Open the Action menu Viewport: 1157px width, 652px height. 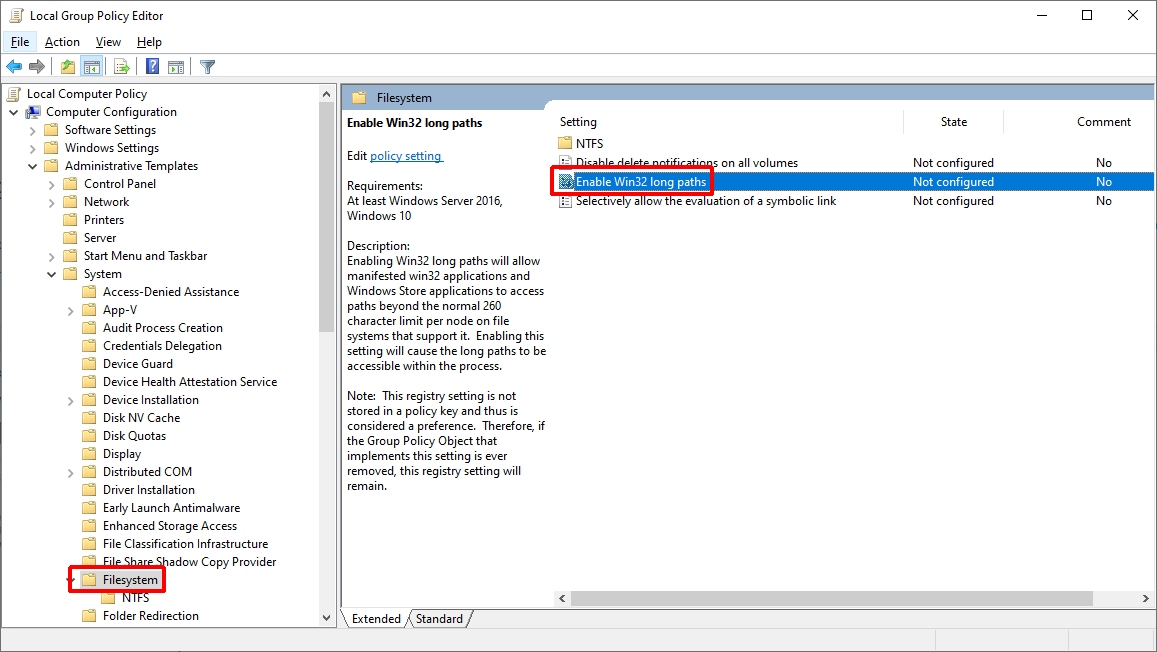coord(62,42)
